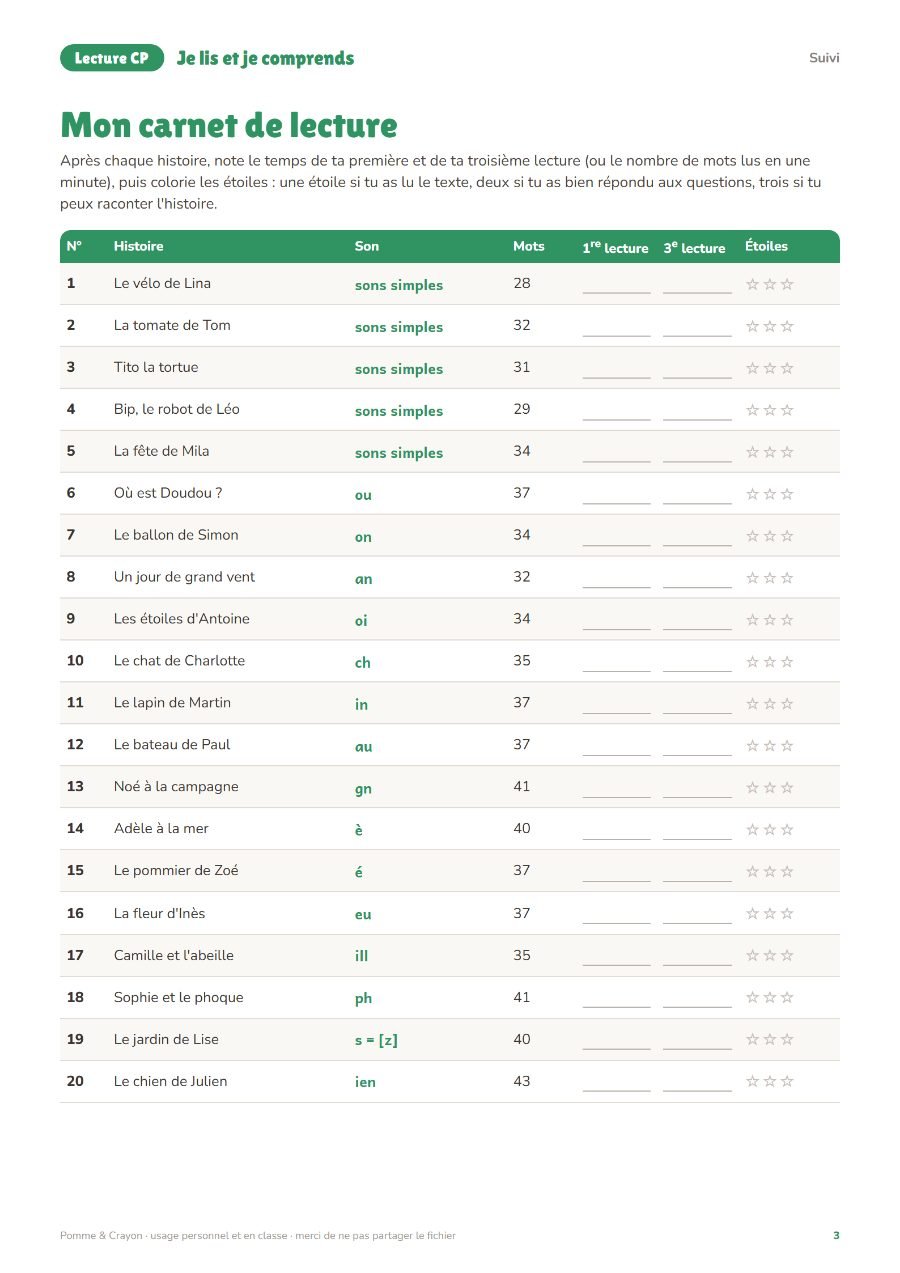Color the middle star for Le pommier de Zoé
The width and height of the screenshot is (900, 1273).
coord(770,872)
